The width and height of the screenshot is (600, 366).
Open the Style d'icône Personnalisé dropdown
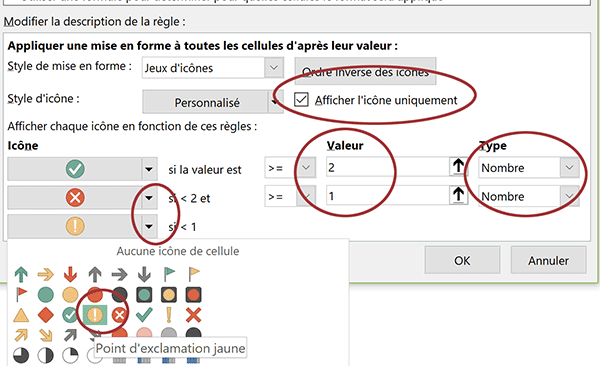coord(275,102)
